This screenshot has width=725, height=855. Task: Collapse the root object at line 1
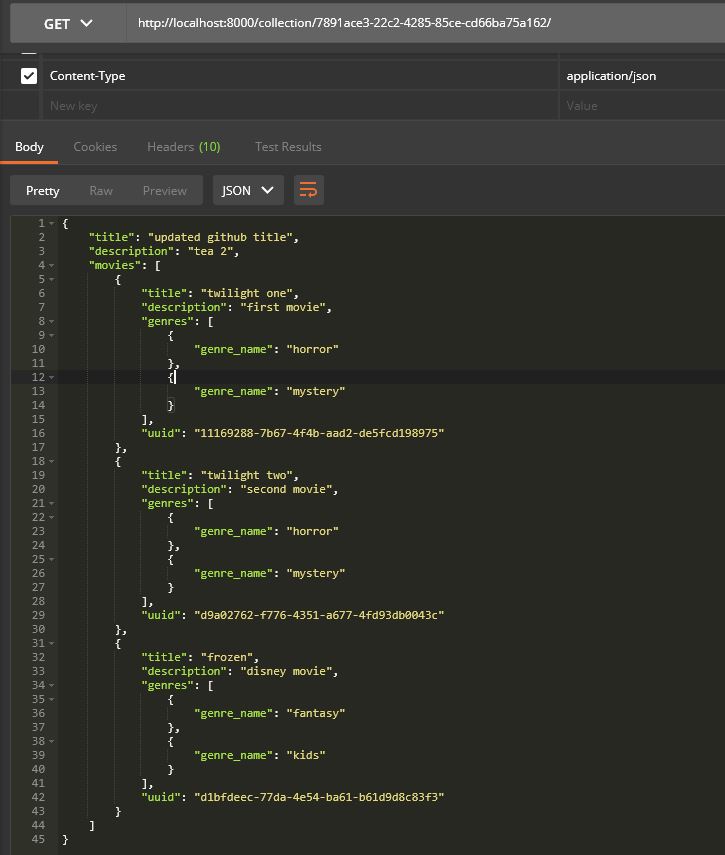click(x=51, y=224)
